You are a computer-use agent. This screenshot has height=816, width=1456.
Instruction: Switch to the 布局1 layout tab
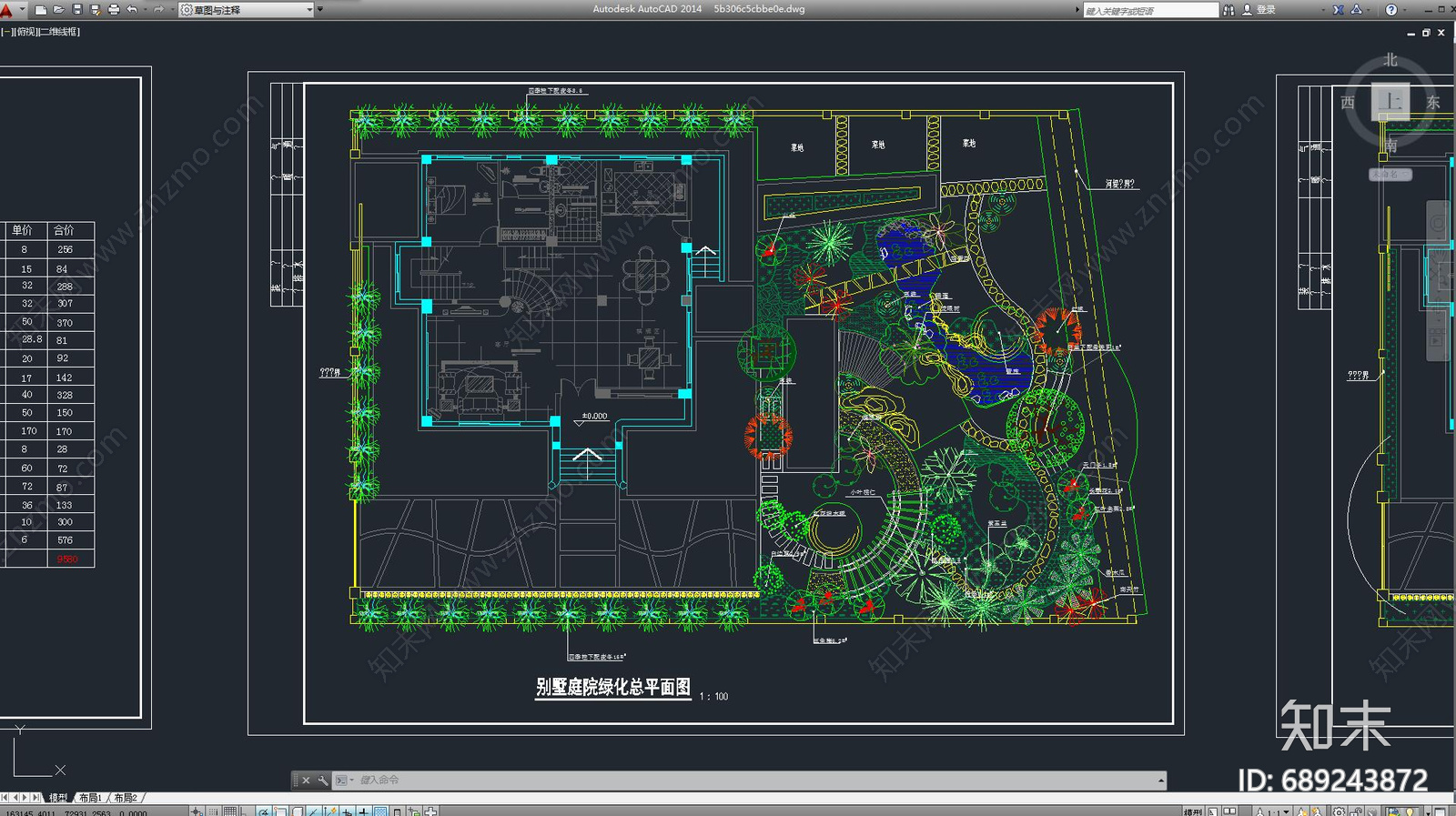90,798
